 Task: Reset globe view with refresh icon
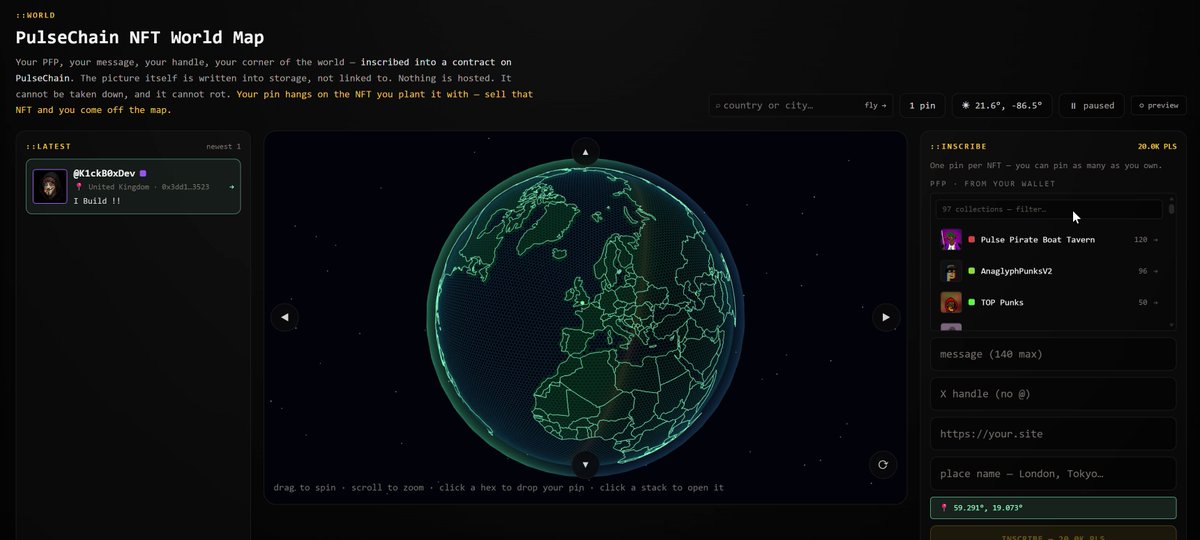click(883, 464)
